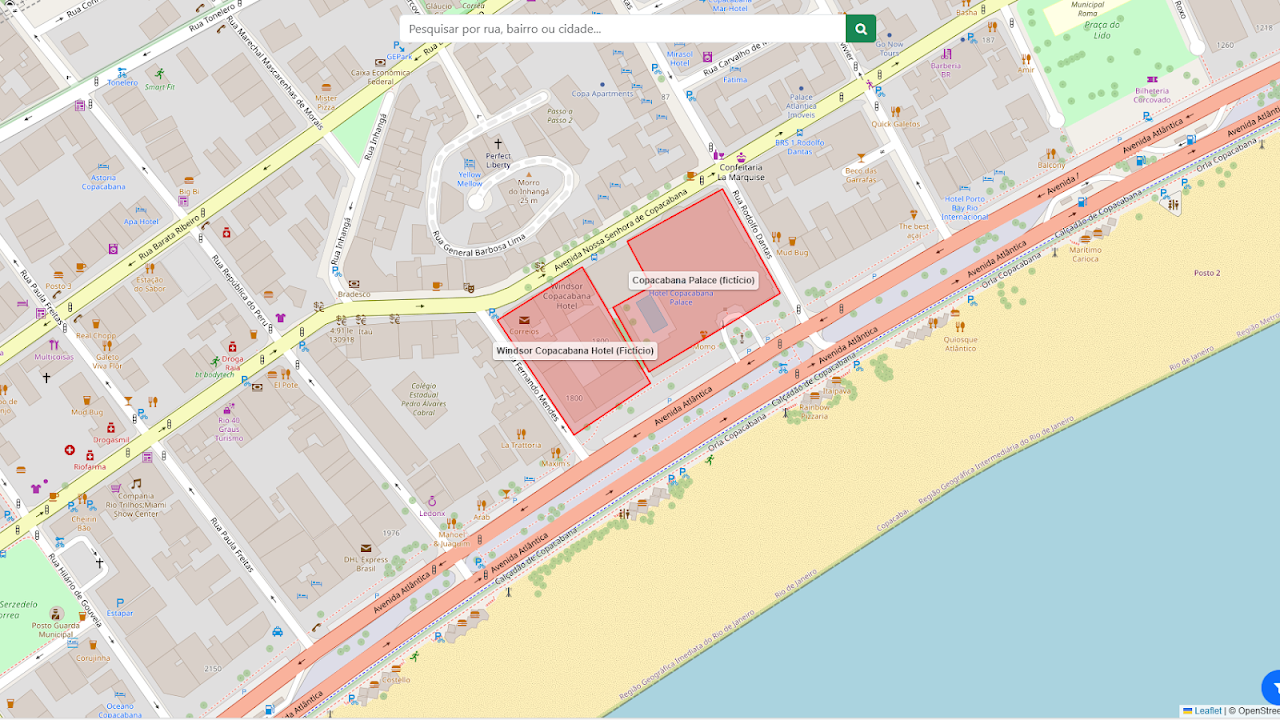
Task: Click the Posto Guarda Municipal icon
Action: click(x=56, y=613)
